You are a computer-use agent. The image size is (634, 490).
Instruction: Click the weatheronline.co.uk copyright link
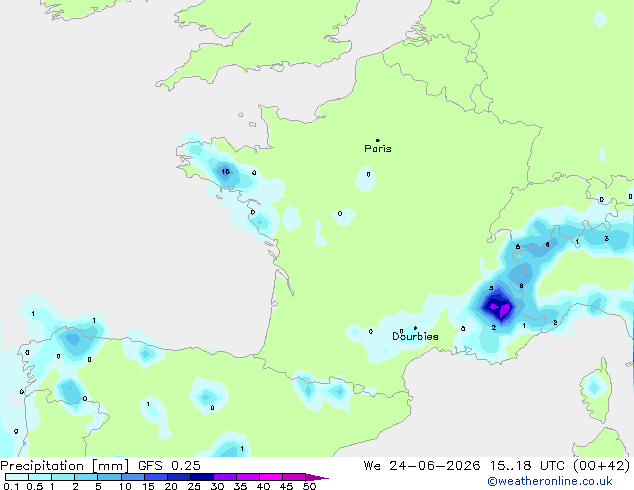tap(550, 481)
